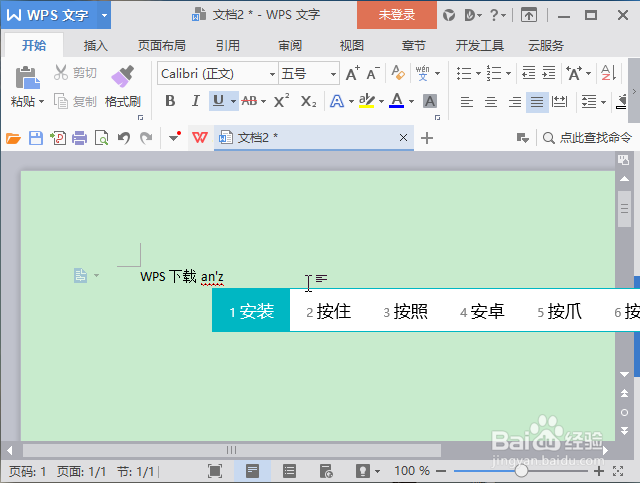
Task: Expand line spacing dropdown arrow
Action: pos(603,102)
